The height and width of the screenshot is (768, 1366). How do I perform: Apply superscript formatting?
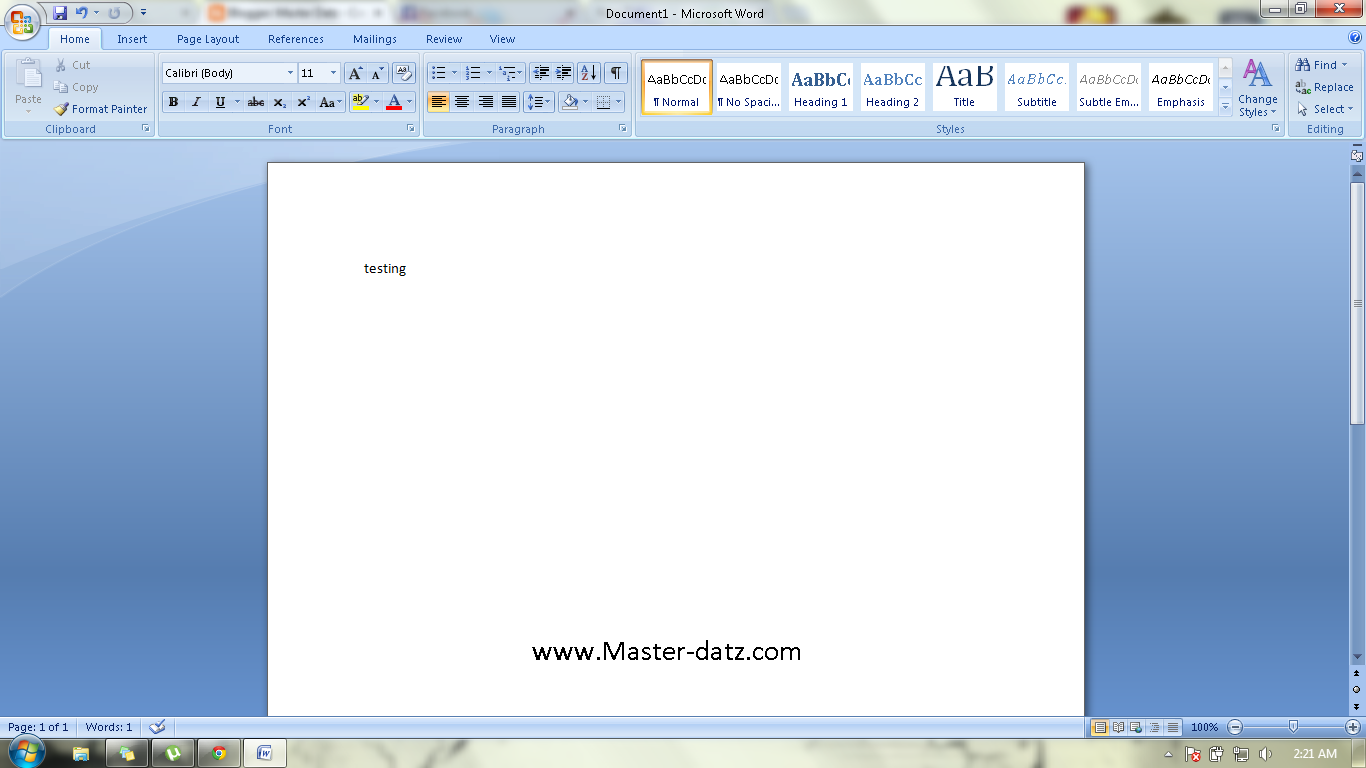click(x=303, y=102)
